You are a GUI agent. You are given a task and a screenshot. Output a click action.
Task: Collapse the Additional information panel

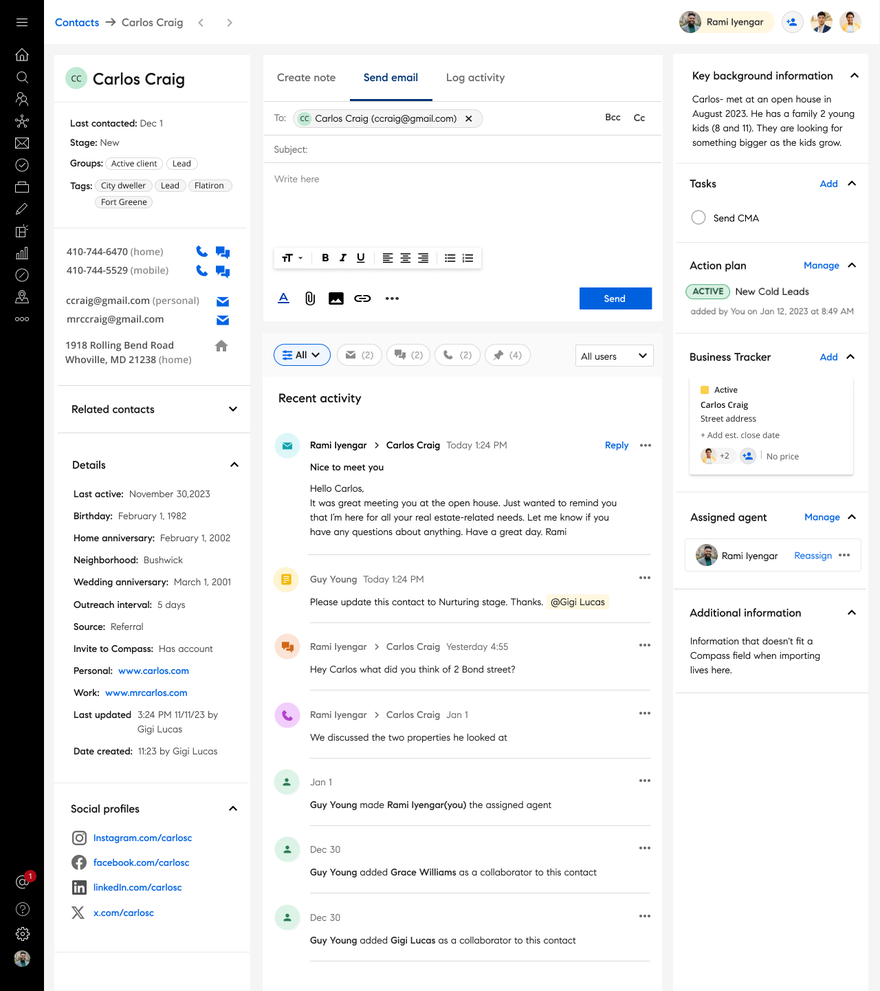pos(852,612)
